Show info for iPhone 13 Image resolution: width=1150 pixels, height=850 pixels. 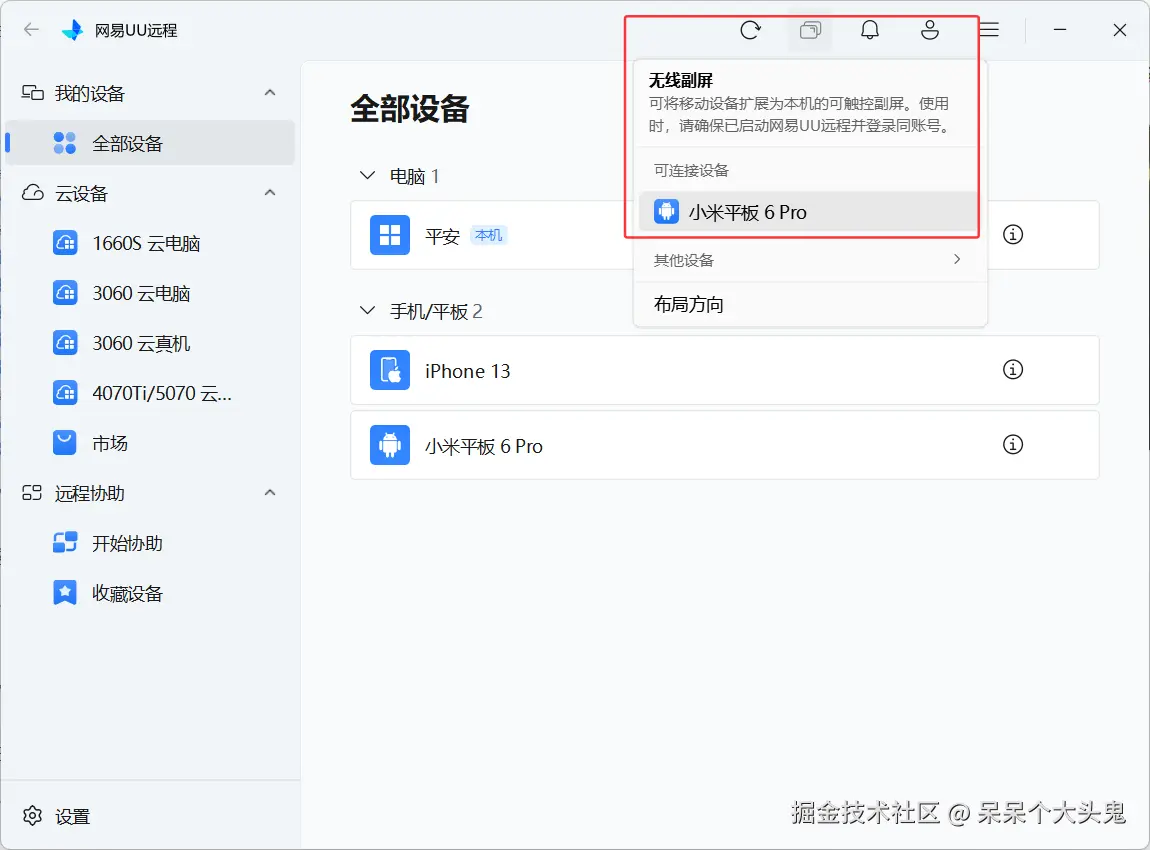pyautogui.click(x=1013, y=370)
